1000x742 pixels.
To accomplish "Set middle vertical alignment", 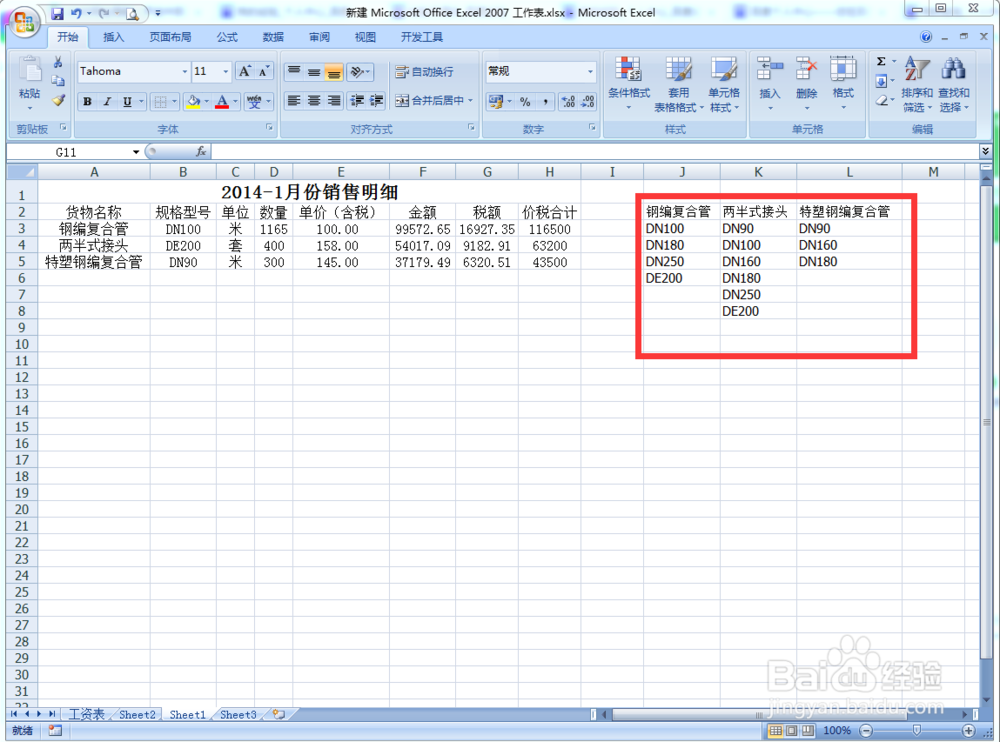I will (314, 71).
